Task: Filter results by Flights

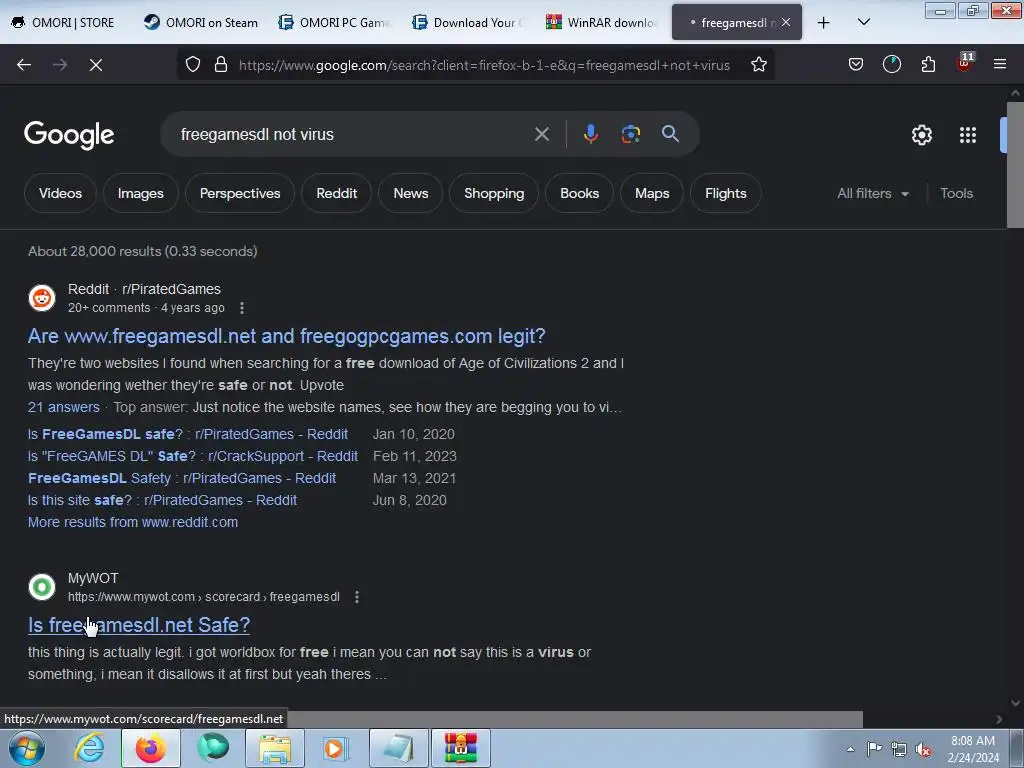Action: tap(726, 193)
